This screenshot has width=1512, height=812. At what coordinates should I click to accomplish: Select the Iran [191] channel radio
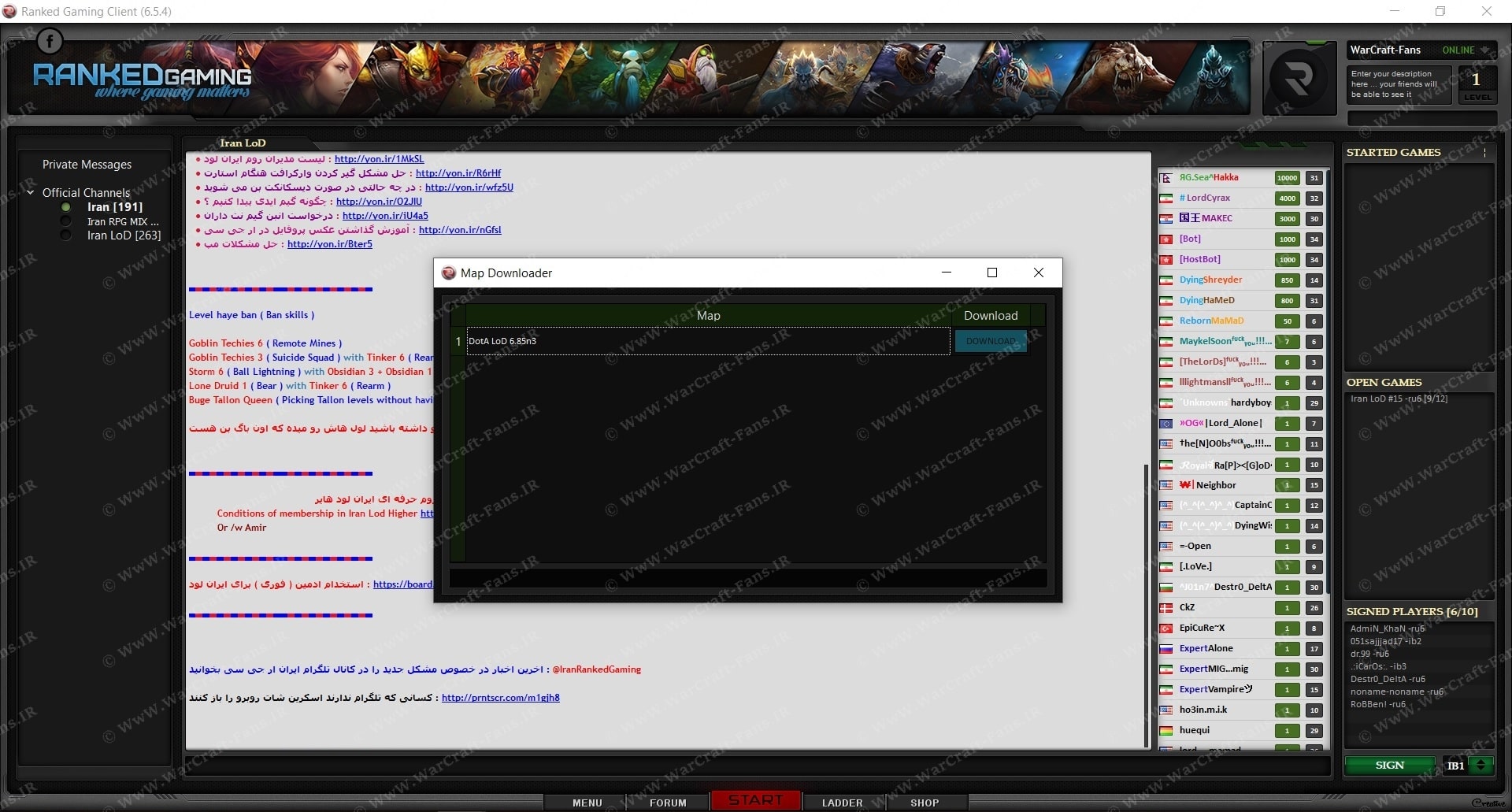click(x=66, y=207)
